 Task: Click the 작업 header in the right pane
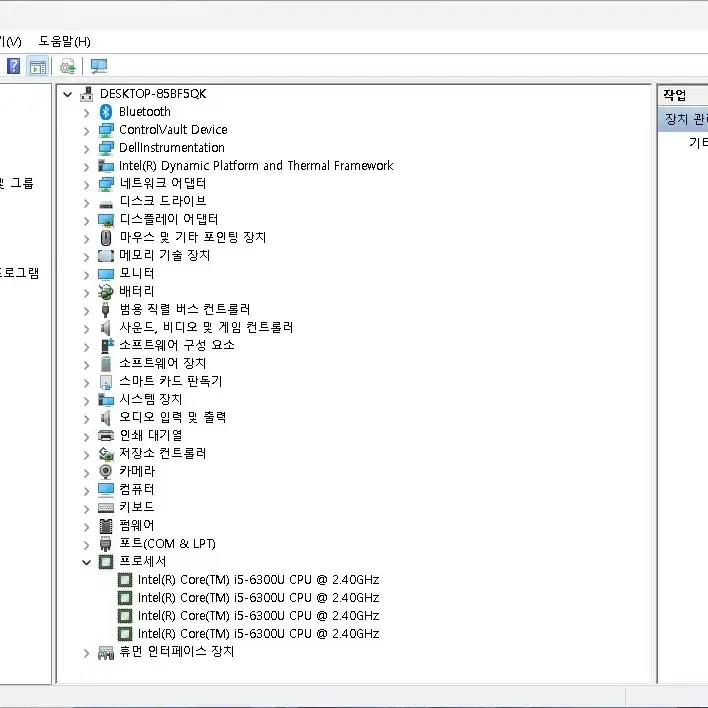(675, 95)
